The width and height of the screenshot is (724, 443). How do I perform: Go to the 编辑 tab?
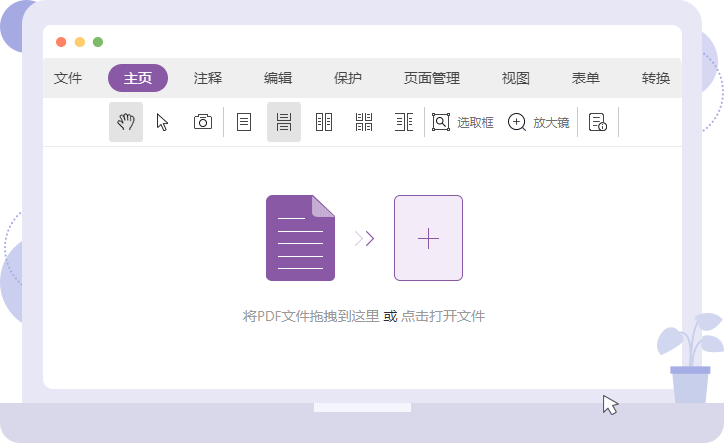click(278, 78)
